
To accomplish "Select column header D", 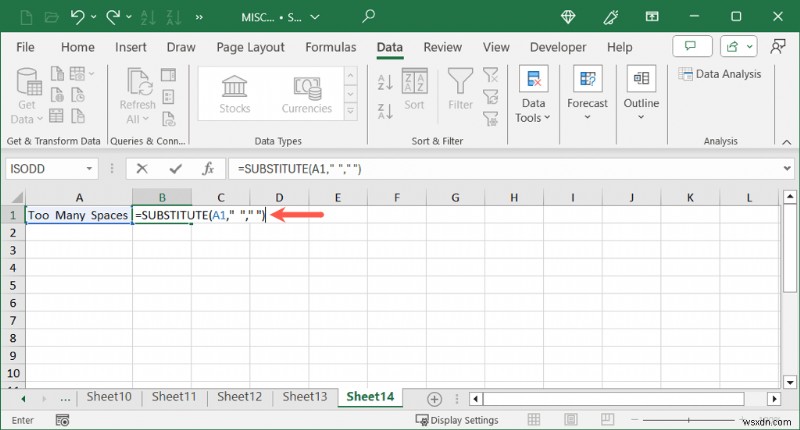I will click(279, 197).
